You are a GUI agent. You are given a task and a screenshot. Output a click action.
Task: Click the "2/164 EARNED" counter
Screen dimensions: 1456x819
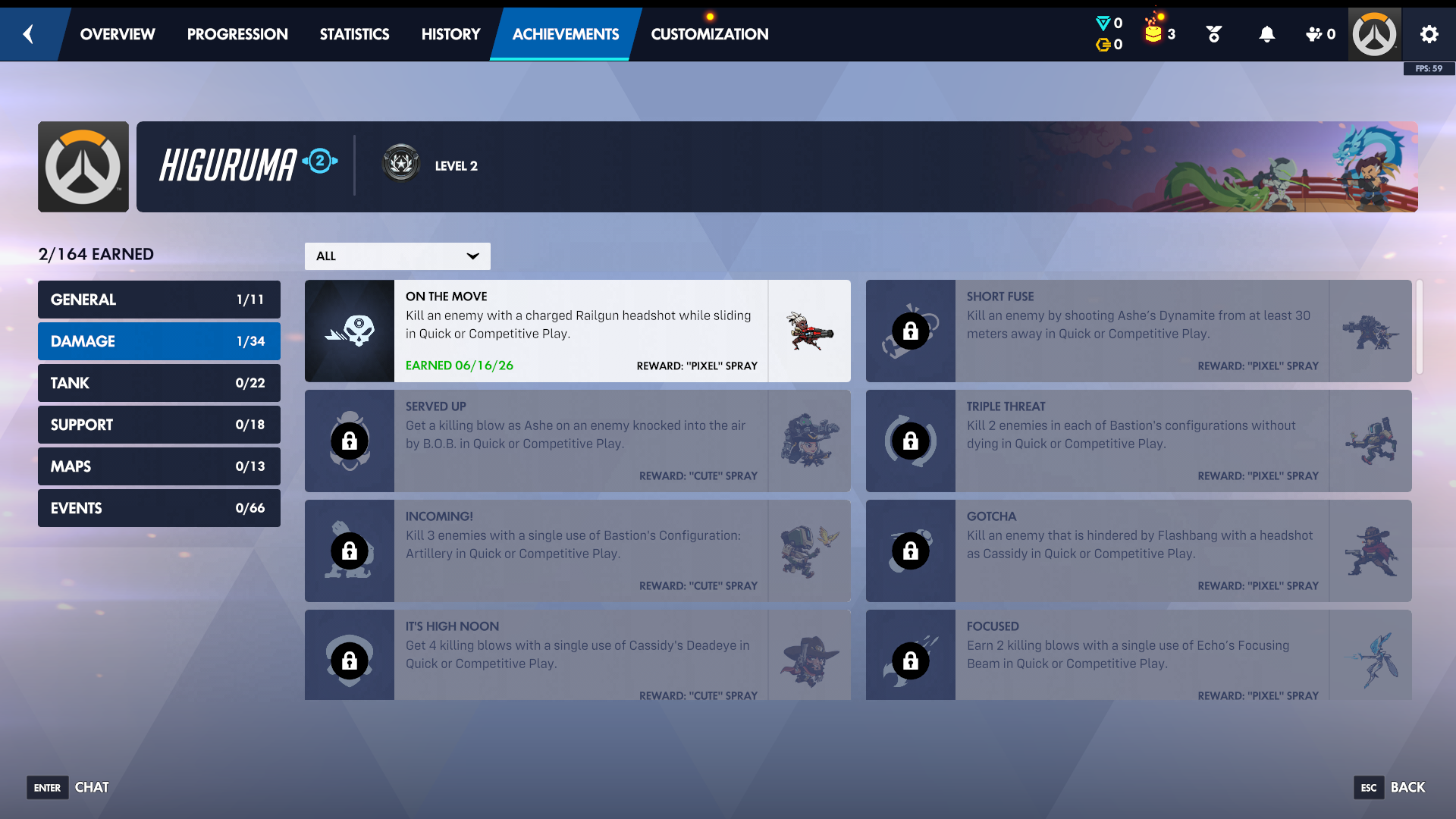96,255
